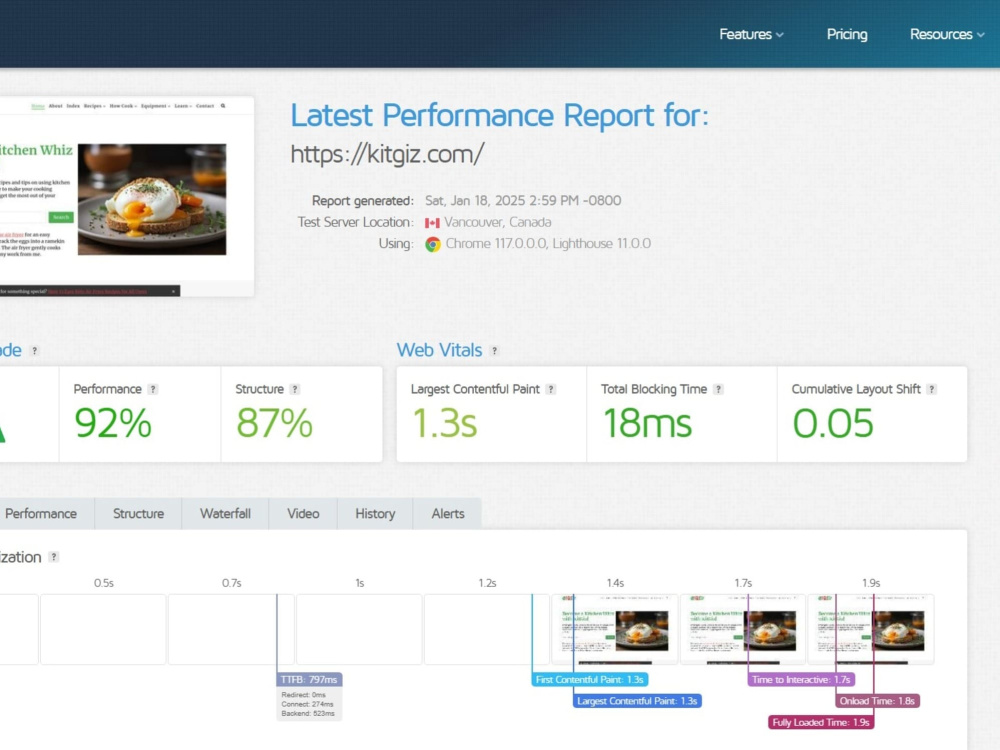Viewport: 1000px width, 750px height.
Task: Click the First Contentful Paint: 1.3s marker
Action: [x=590, y=680]
